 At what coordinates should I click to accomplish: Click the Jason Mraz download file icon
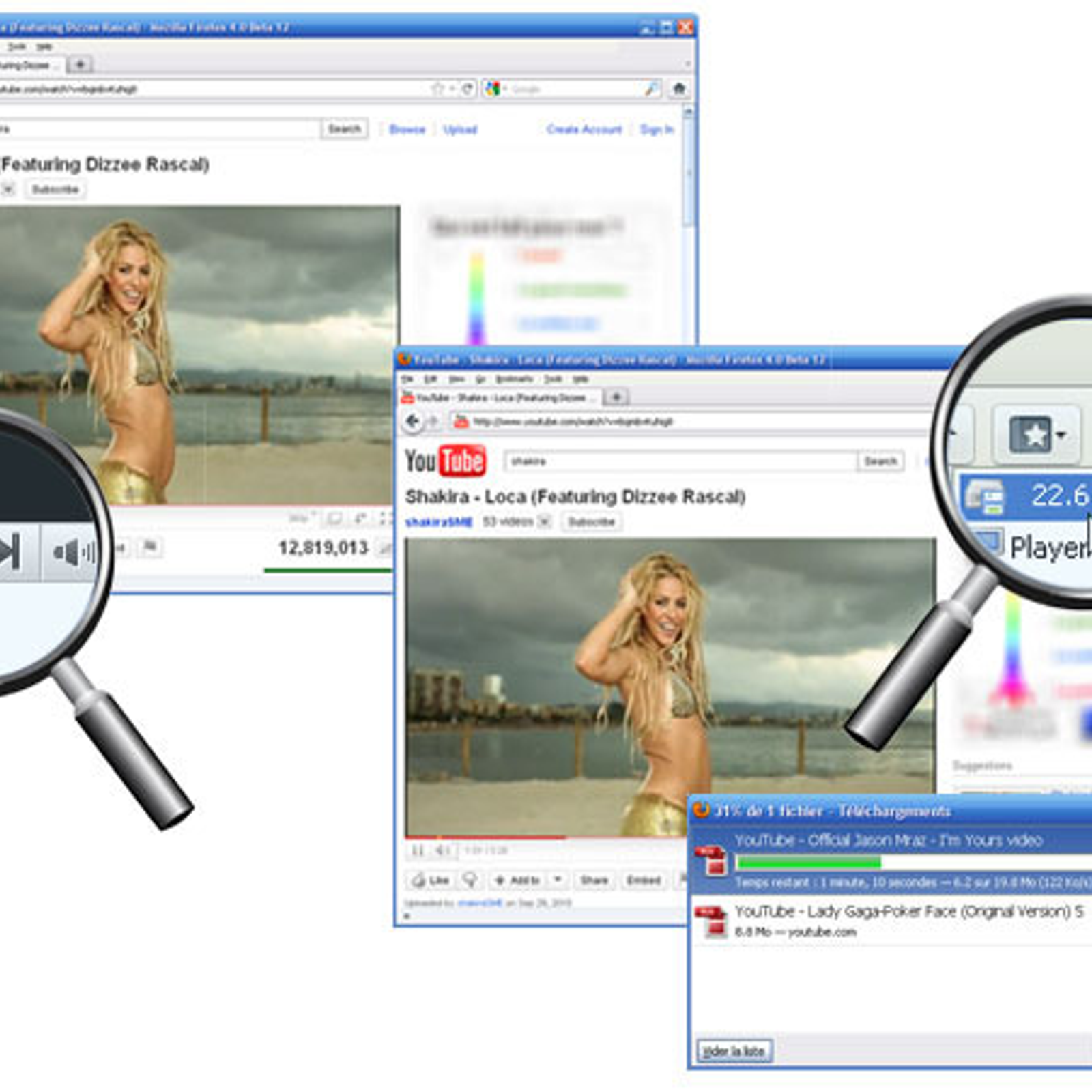pos(711,860)
